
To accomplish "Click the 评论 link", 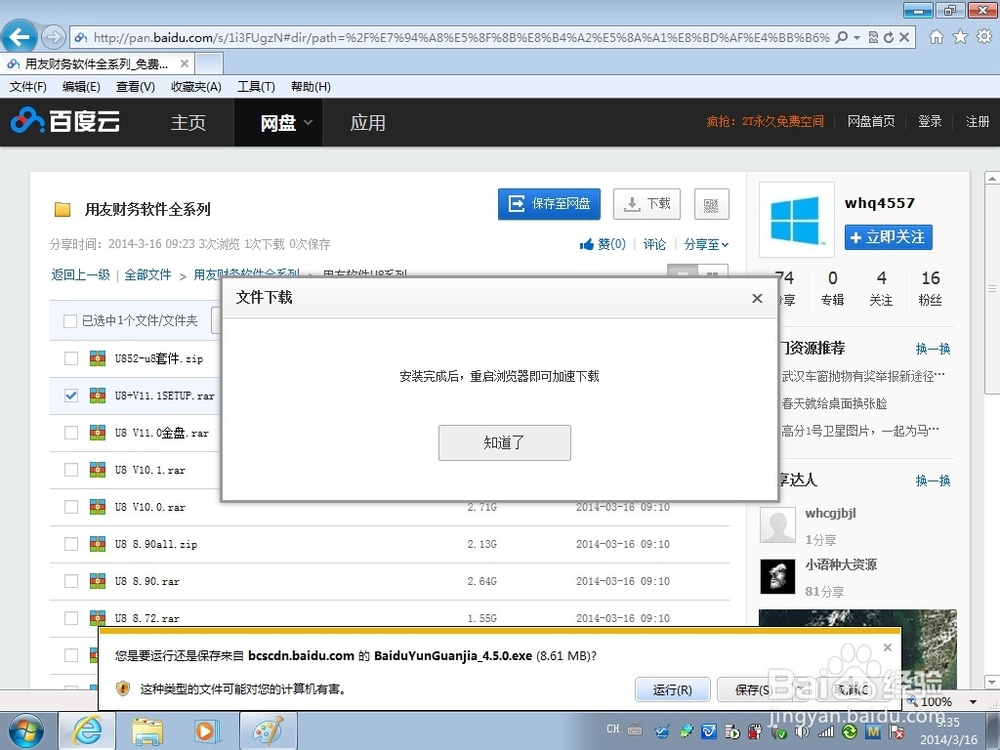I will [654, 244].
